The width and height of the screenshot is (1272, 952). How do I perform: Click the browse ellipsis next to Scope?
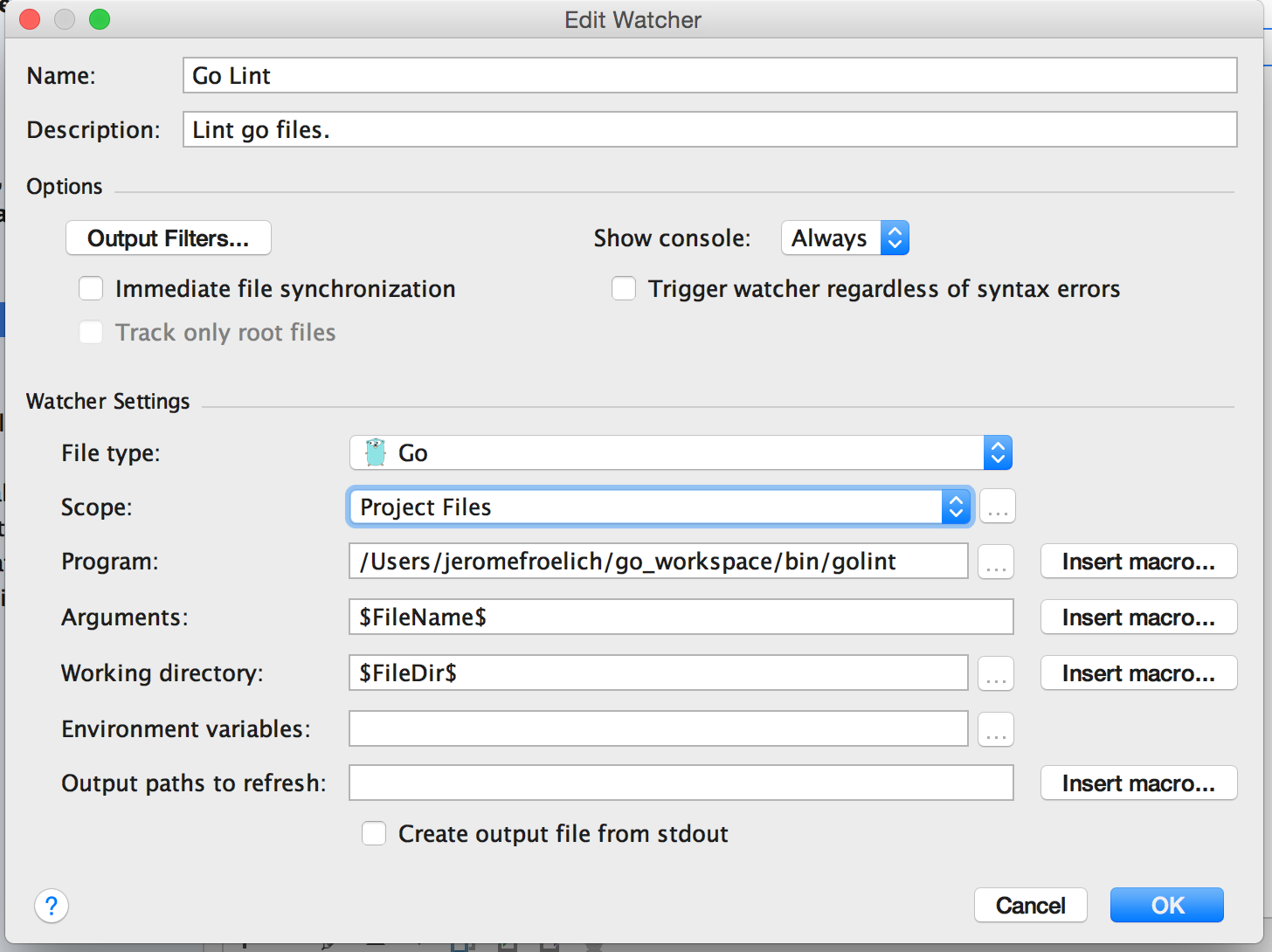click(x=997, y=507)
